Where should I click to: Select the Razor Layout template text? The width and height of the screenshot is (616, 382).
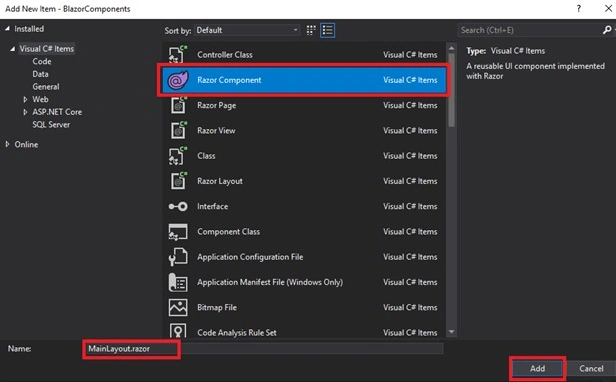(220, 181)
